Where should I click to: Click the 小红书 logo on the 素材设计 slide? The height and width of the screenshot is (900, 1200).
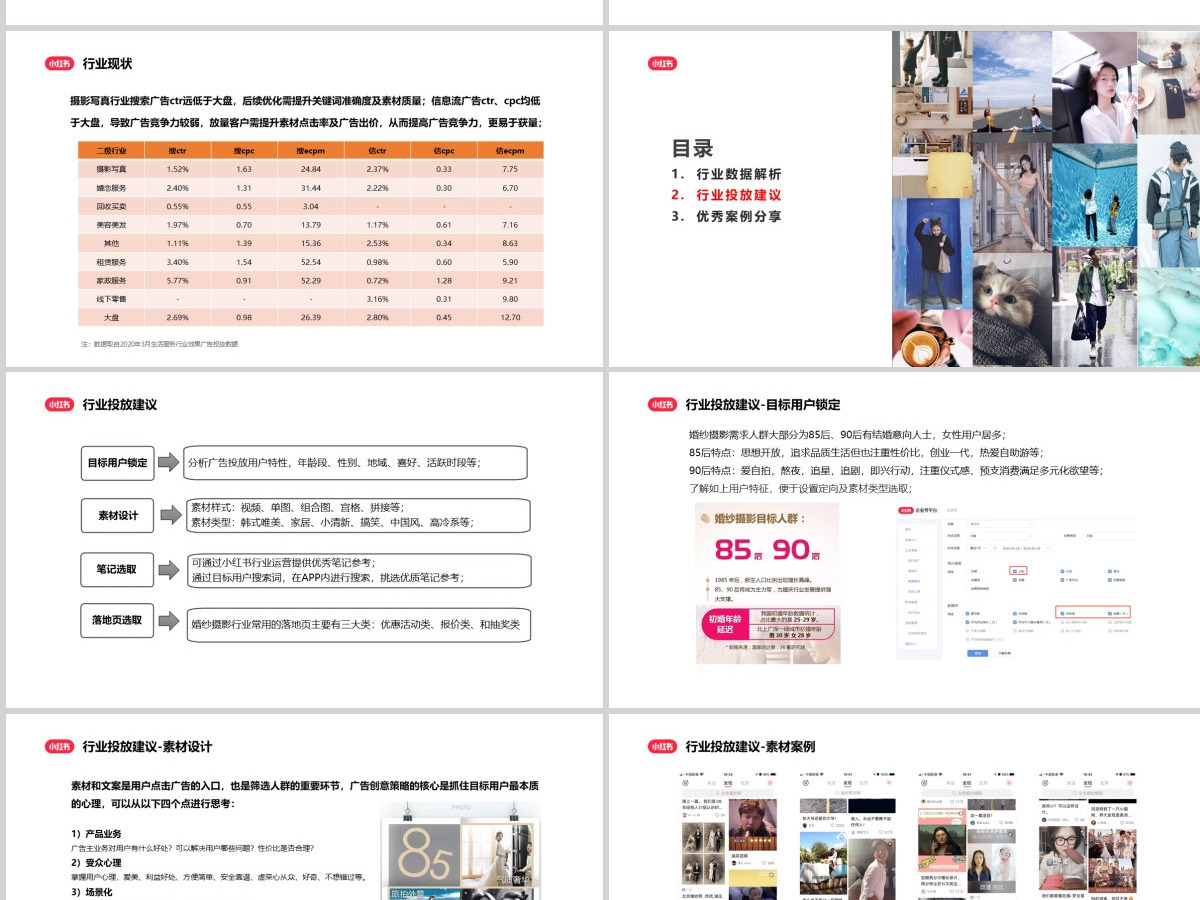tap(59, 746)
